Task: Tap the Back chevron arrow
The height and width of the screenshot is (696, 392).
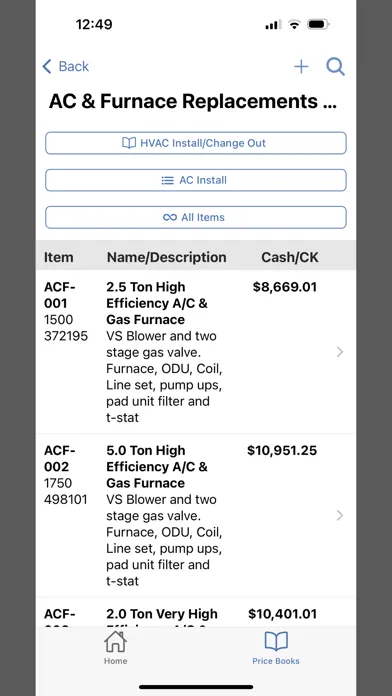Action: pos(47,67)
